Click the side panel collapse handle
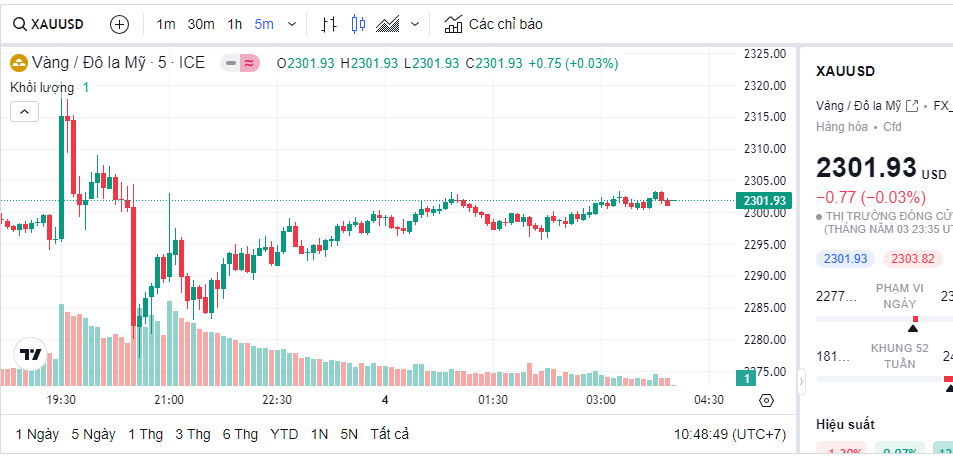 (x=801, y=381)
